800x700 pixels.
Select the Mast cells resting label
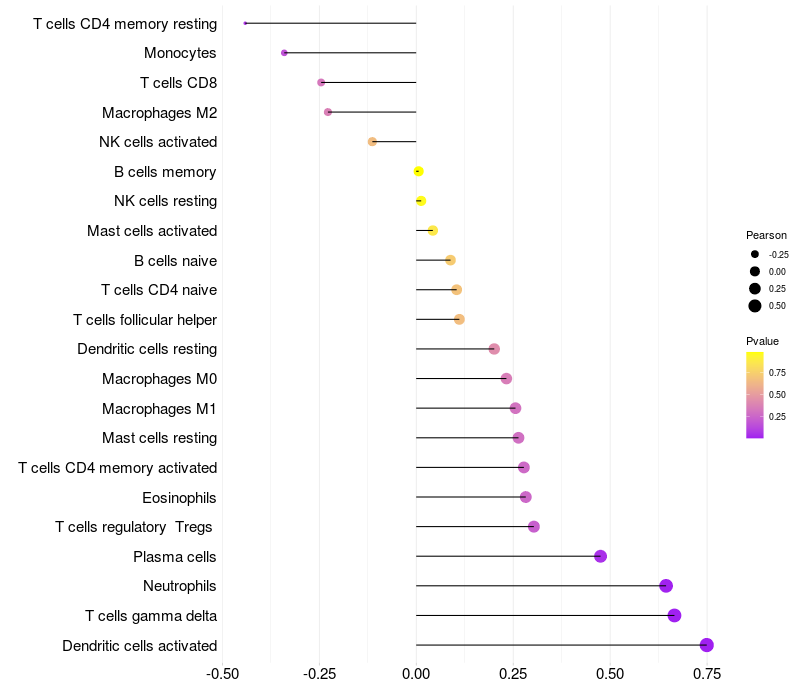click(159, 438)
